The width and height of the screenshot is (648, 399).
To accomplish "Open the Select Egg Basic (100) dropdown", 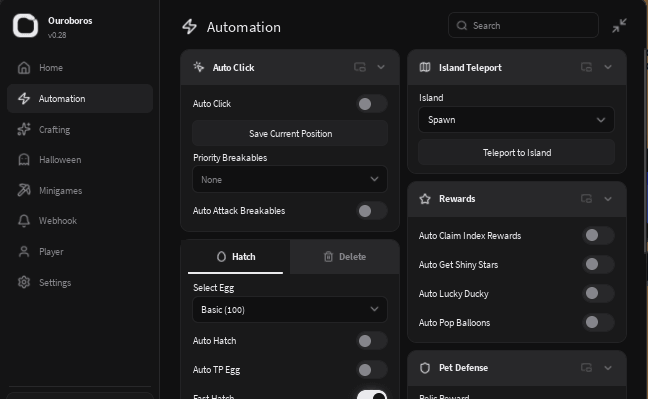I will pyautogui.click(x=290, y=309).
